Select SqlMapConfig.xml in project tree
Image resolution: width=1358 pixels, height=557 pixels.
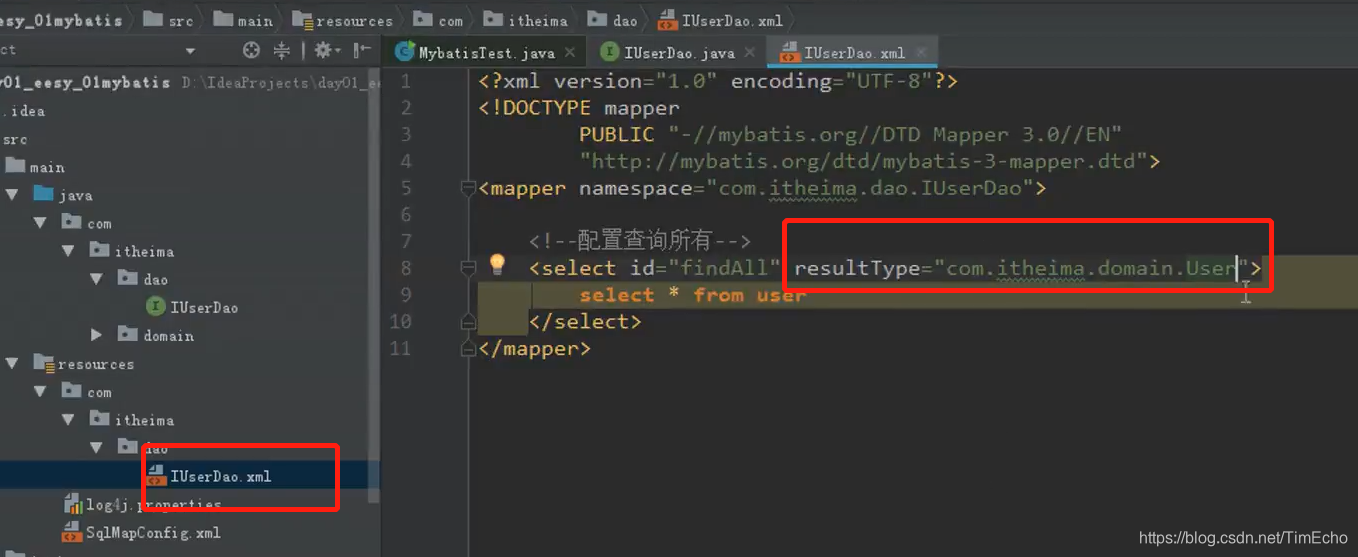pyautogui.click(x=141, y=532)
